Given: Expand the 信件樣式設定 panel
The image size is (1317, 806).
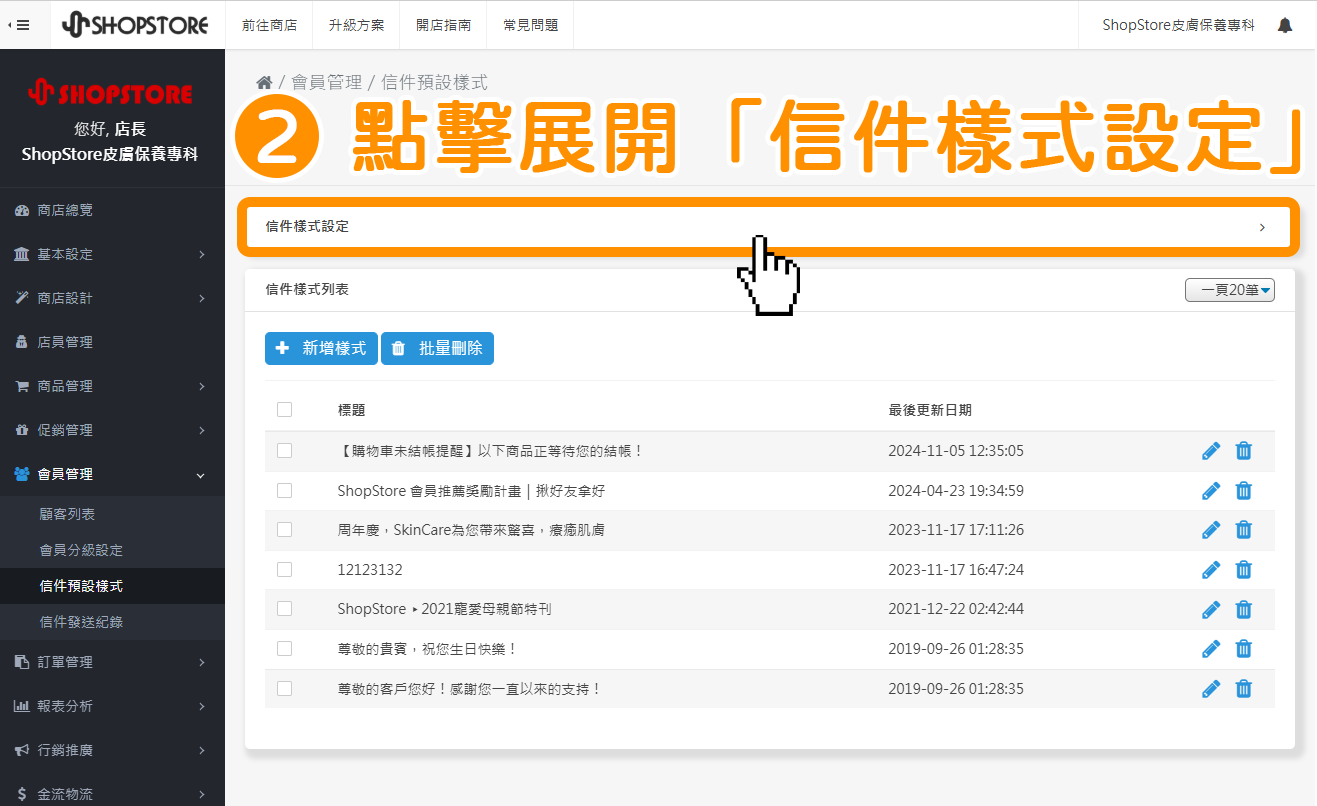Looking at the screenshot, I should point(770,227).
